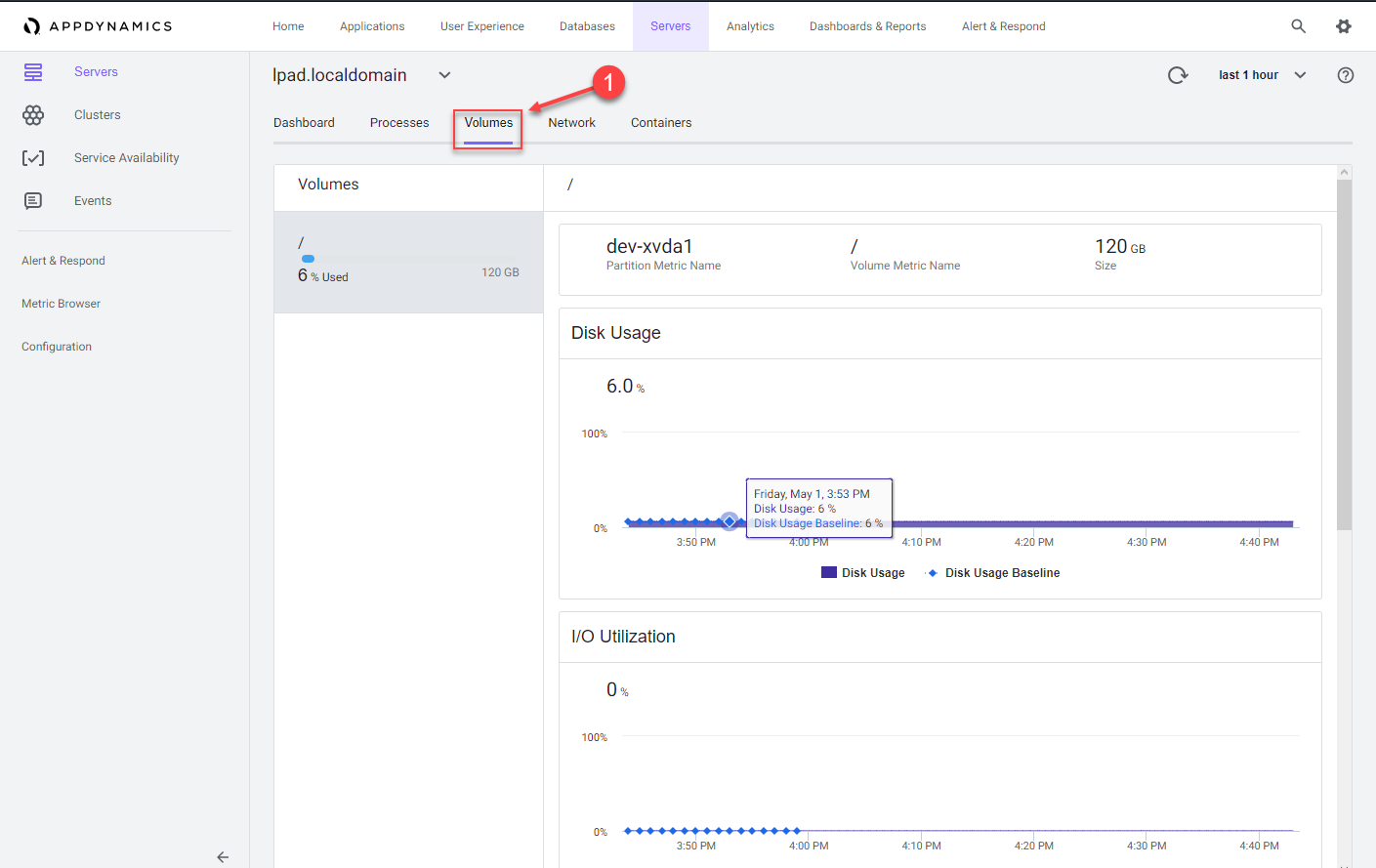Image resolution: width=1376 pixels, height=868 pixels.
Task: Click the Servers sidebar icon
Action: (33, 72)
